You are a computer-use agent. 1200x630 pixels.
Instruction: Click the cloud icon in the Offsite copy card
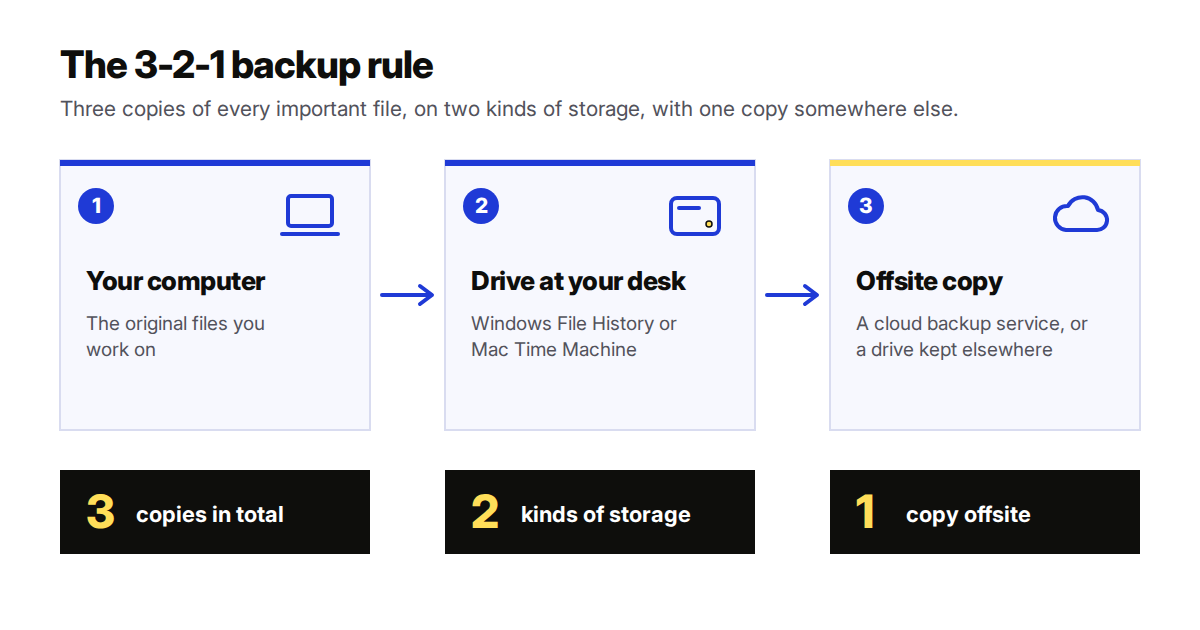click(1081, 214)
